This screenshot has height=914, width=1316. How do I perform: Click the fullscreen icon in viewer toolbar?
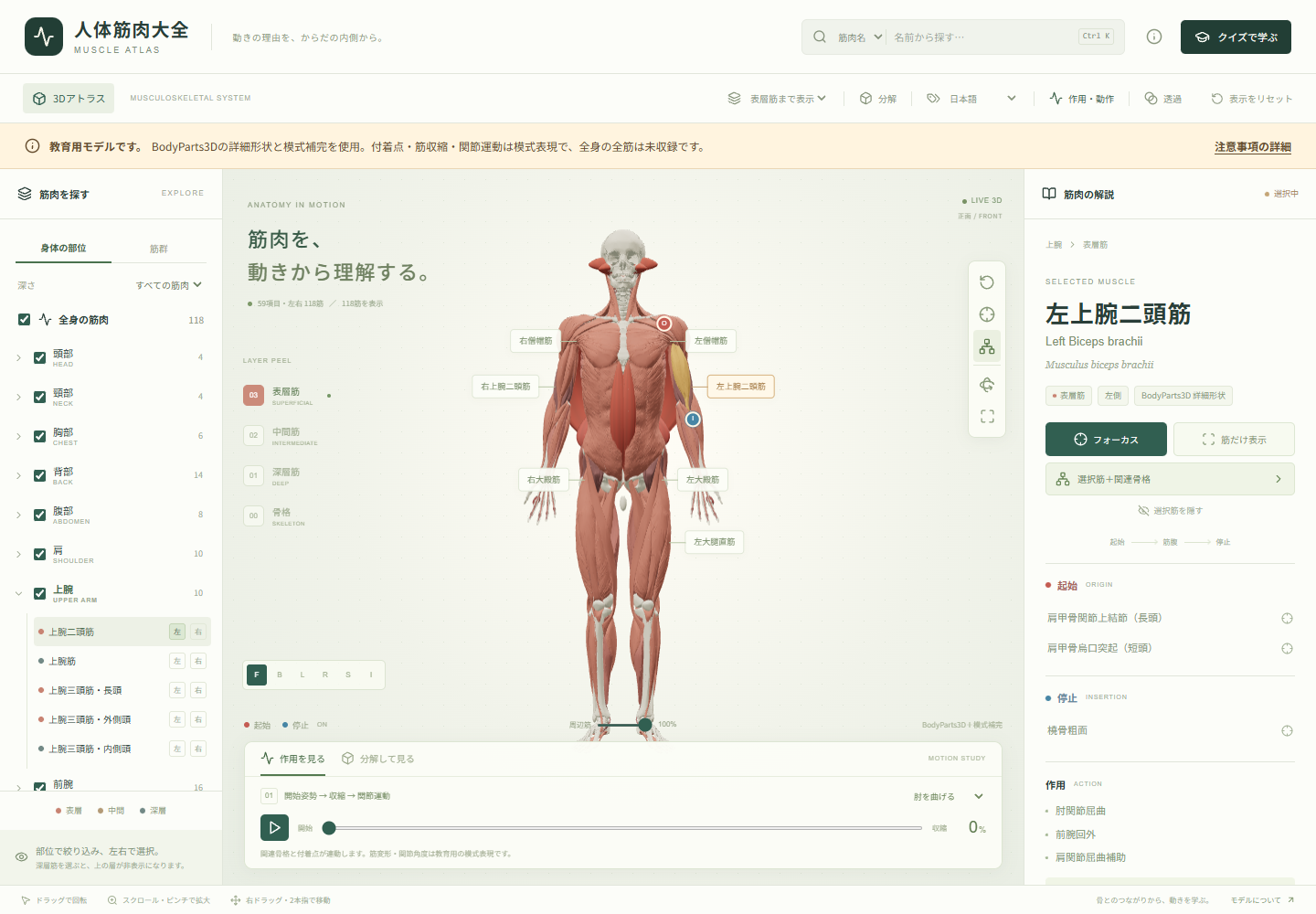pos(987,417)
